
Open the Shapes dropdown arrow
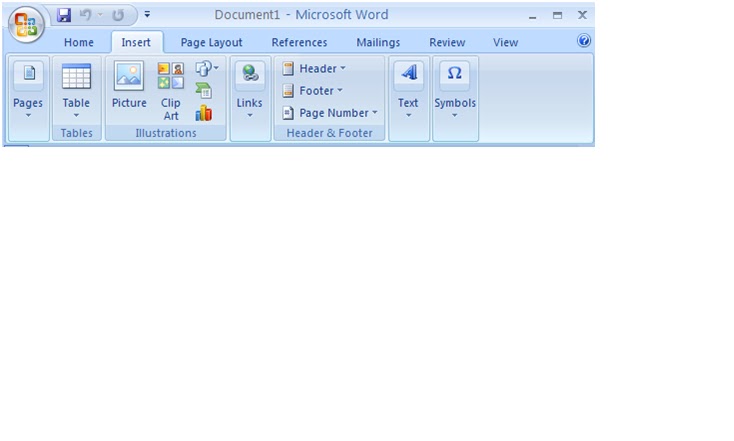point(216,68)
